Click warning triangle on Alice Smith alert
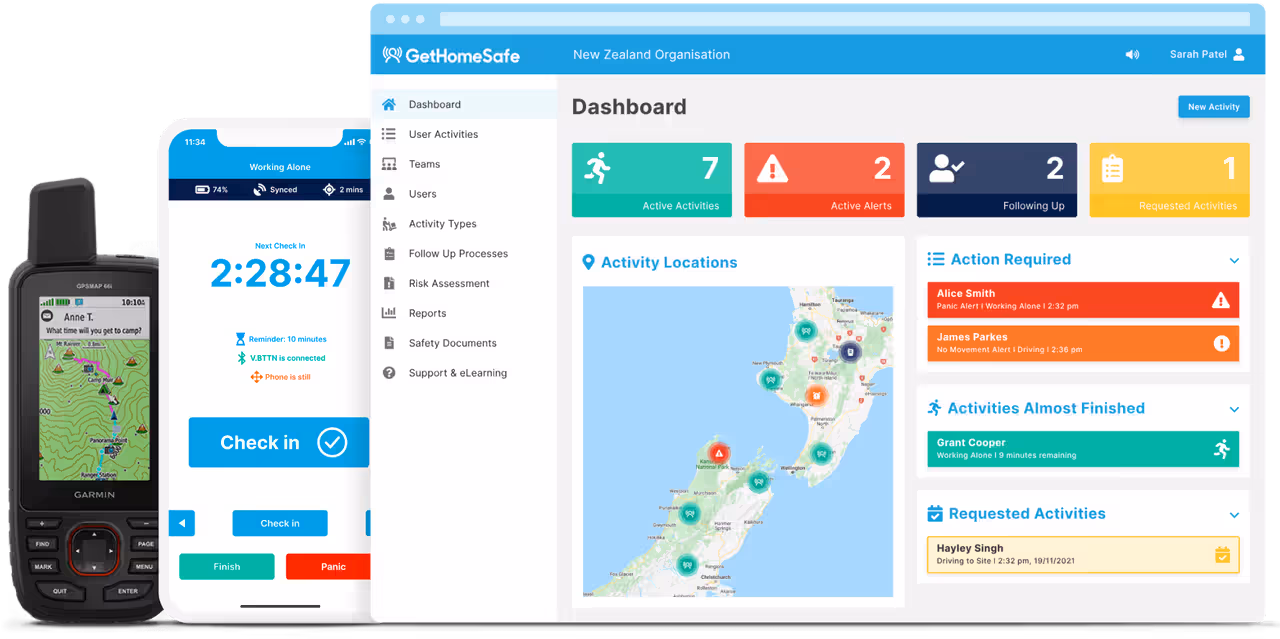This screenshot has height=639, width=1280. point(1220,300)
